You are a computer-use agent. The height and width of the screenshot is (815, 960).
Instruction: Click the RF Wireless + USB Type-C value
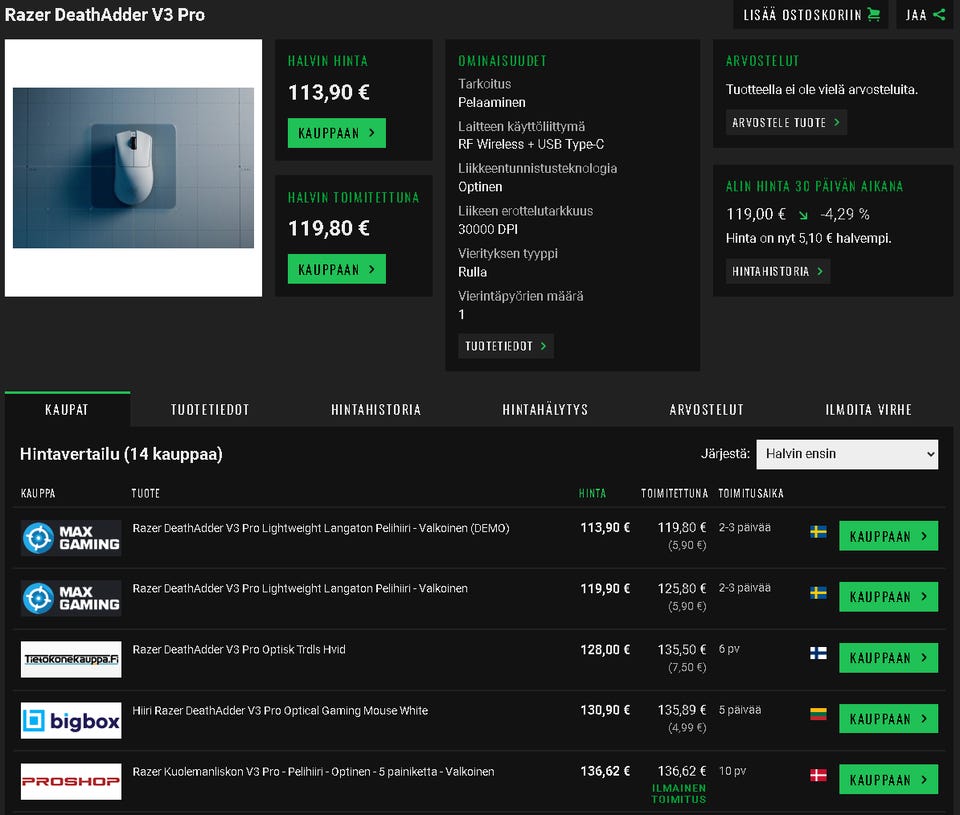click(531, 144)
